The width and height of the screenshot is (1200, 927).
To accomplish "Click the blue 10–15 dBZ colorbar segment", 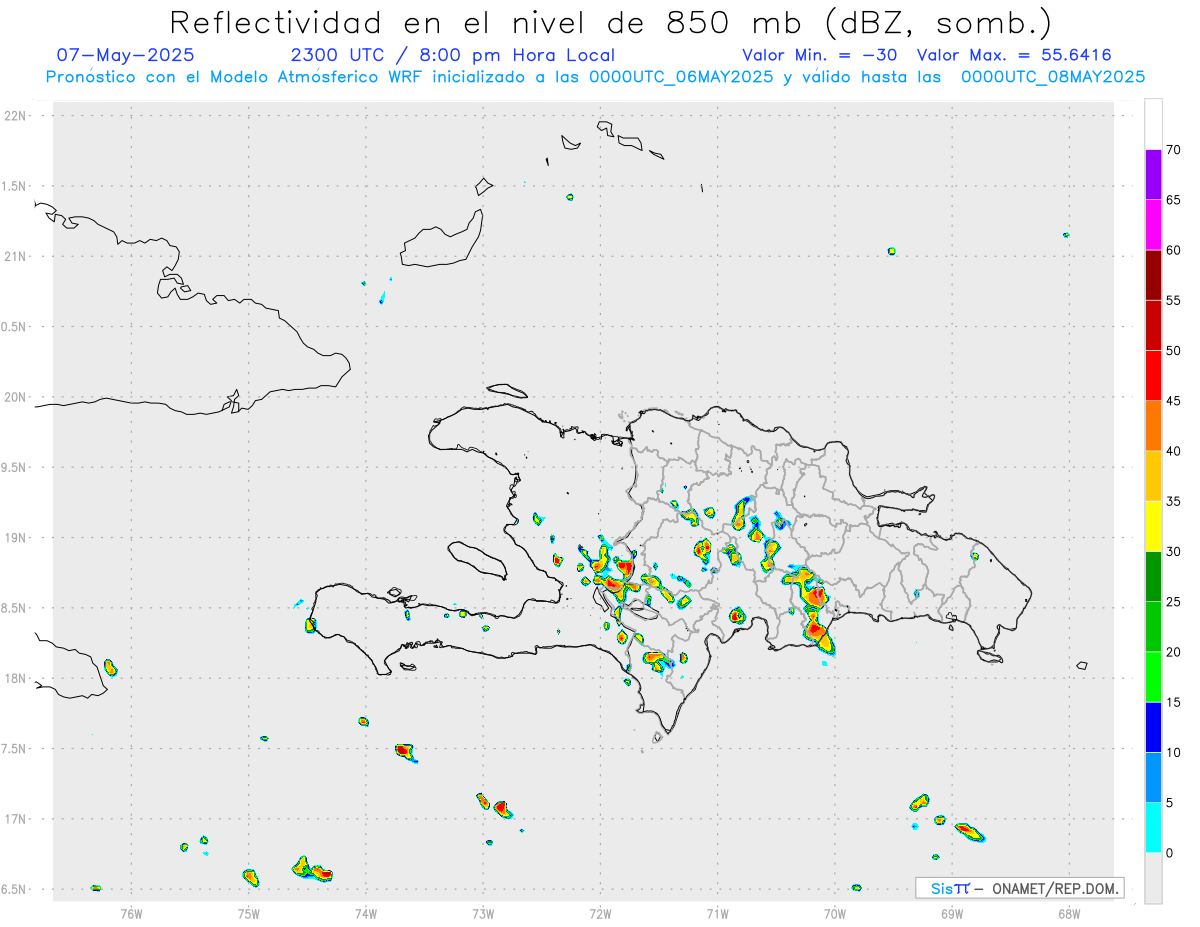I will (1153, 727).
